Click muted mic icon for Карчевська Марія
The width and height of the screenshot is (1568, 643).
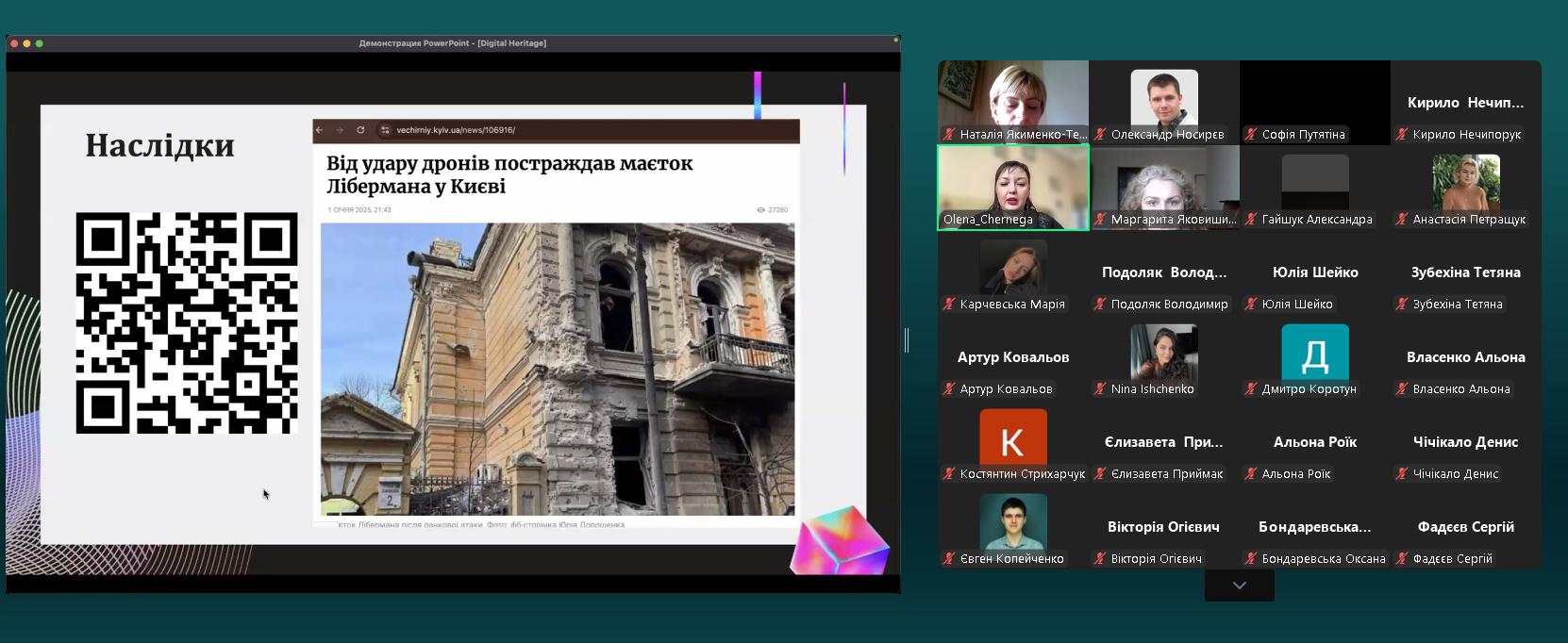[950, 305]
